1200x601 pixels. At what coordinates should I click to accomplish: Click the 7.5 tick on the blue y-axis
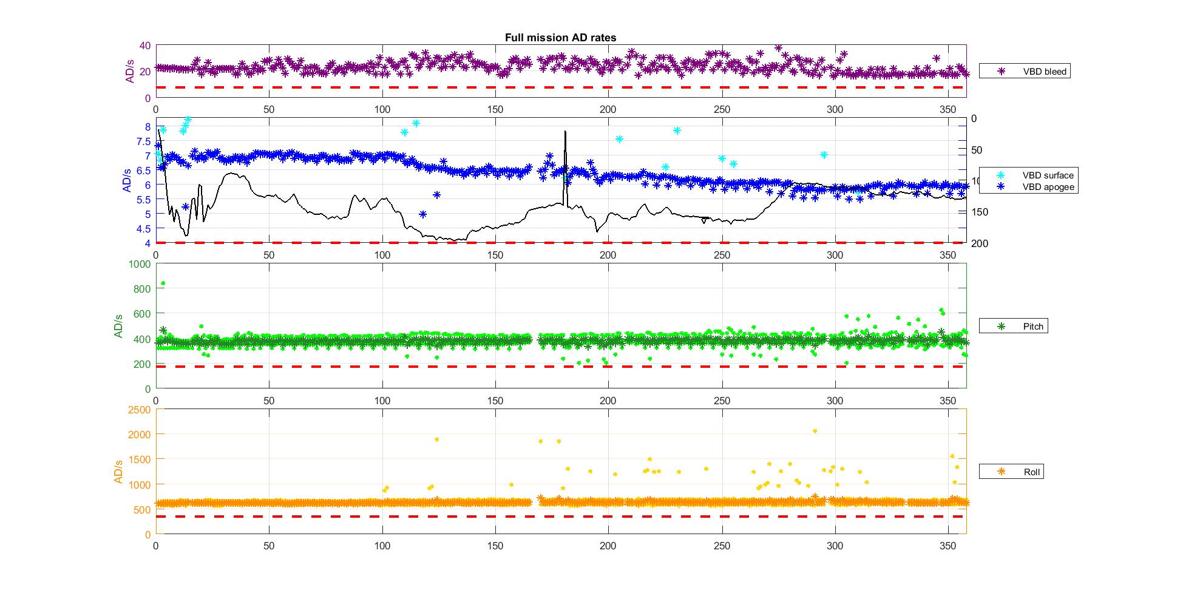tap(145, 141)
